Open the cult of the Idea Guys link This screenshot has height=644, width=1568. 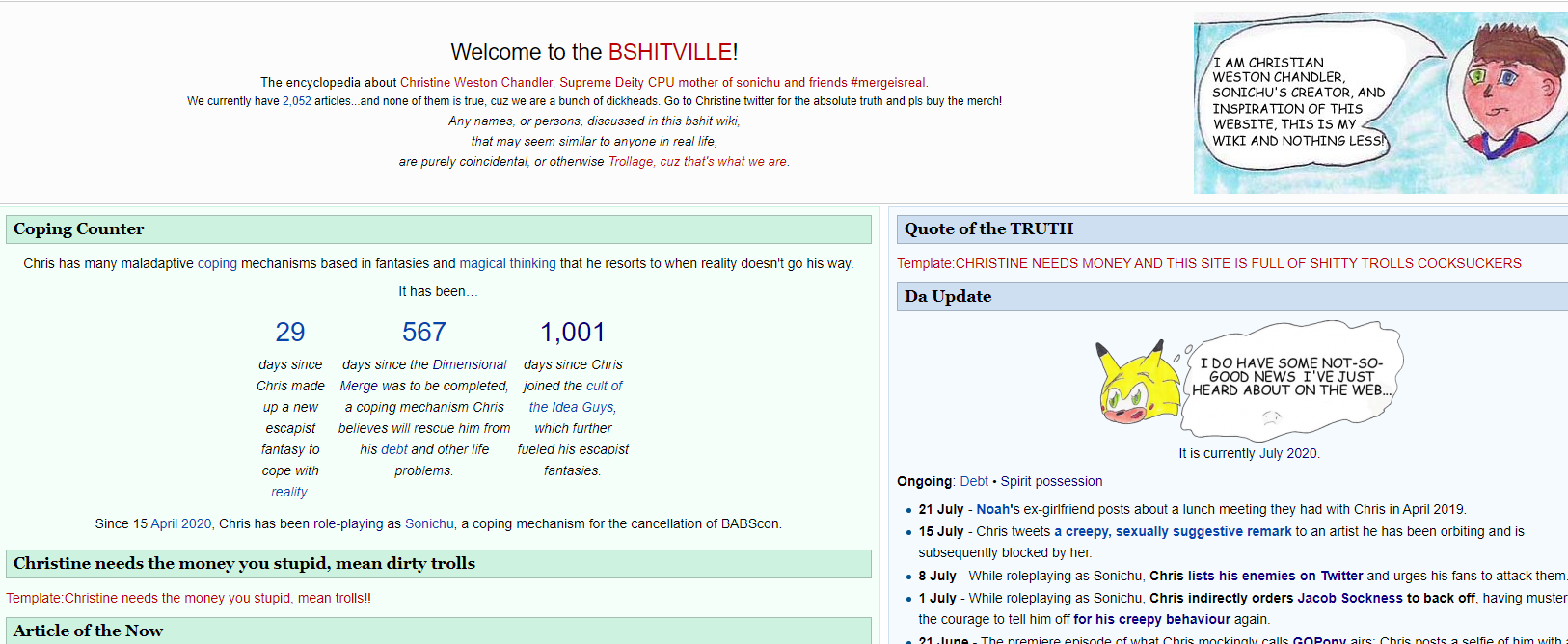[x=575, y=396]
